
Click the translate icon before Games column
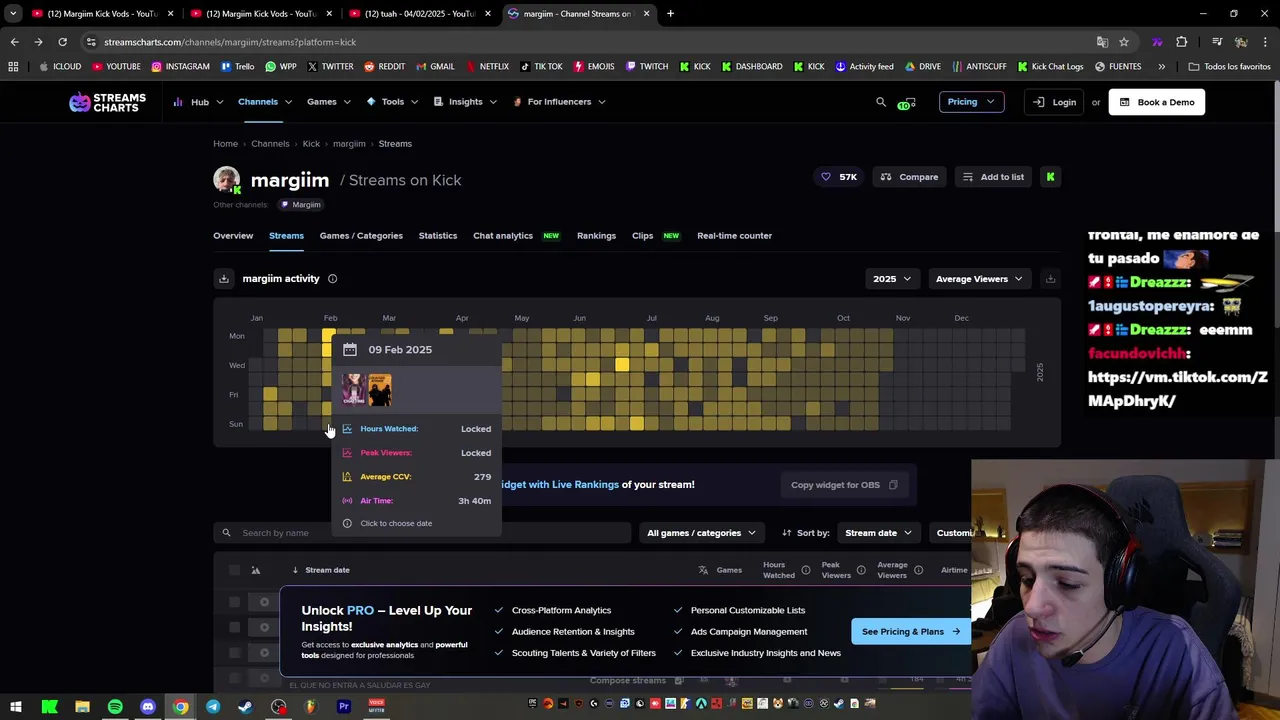(x=703, y=570)
